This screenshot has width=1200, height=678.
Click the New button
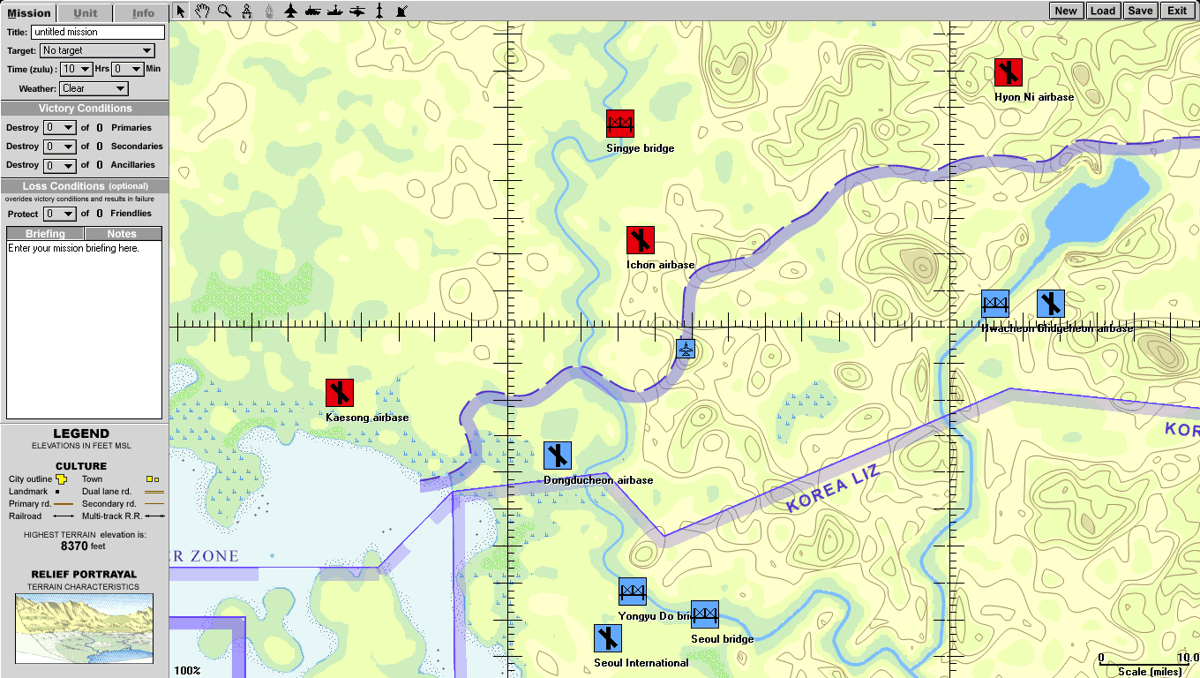click(x=1066, y=11)
